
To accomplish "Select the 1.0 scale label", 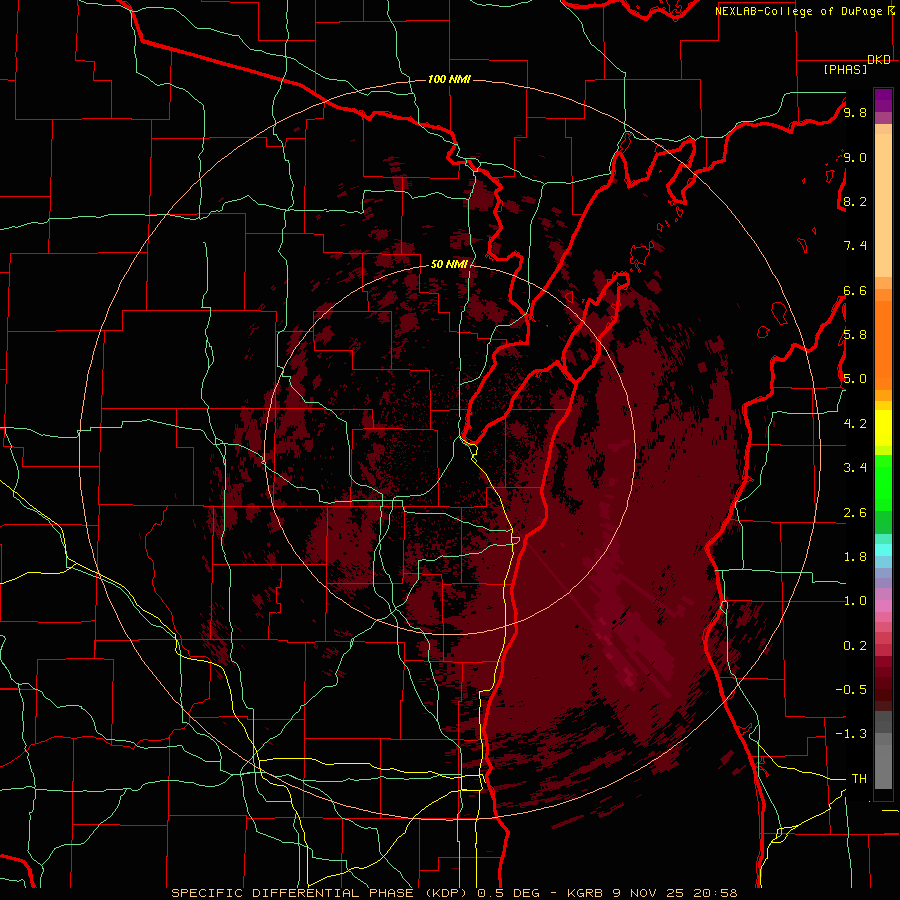I will click(x=855, y=601).
